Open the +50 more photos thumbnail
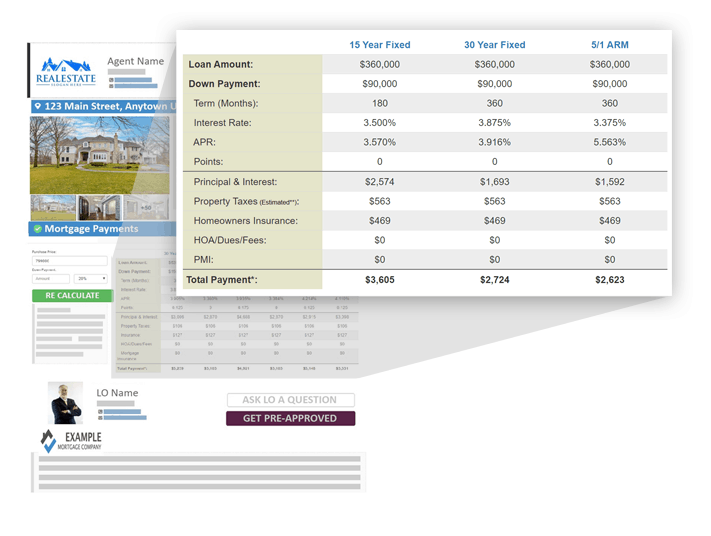 (x=146, y=208)
